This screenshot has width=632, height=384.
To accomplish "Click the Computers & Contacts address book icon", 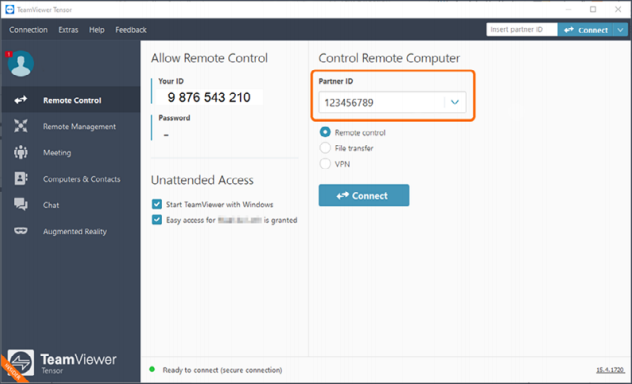I will tap(21, 178).
